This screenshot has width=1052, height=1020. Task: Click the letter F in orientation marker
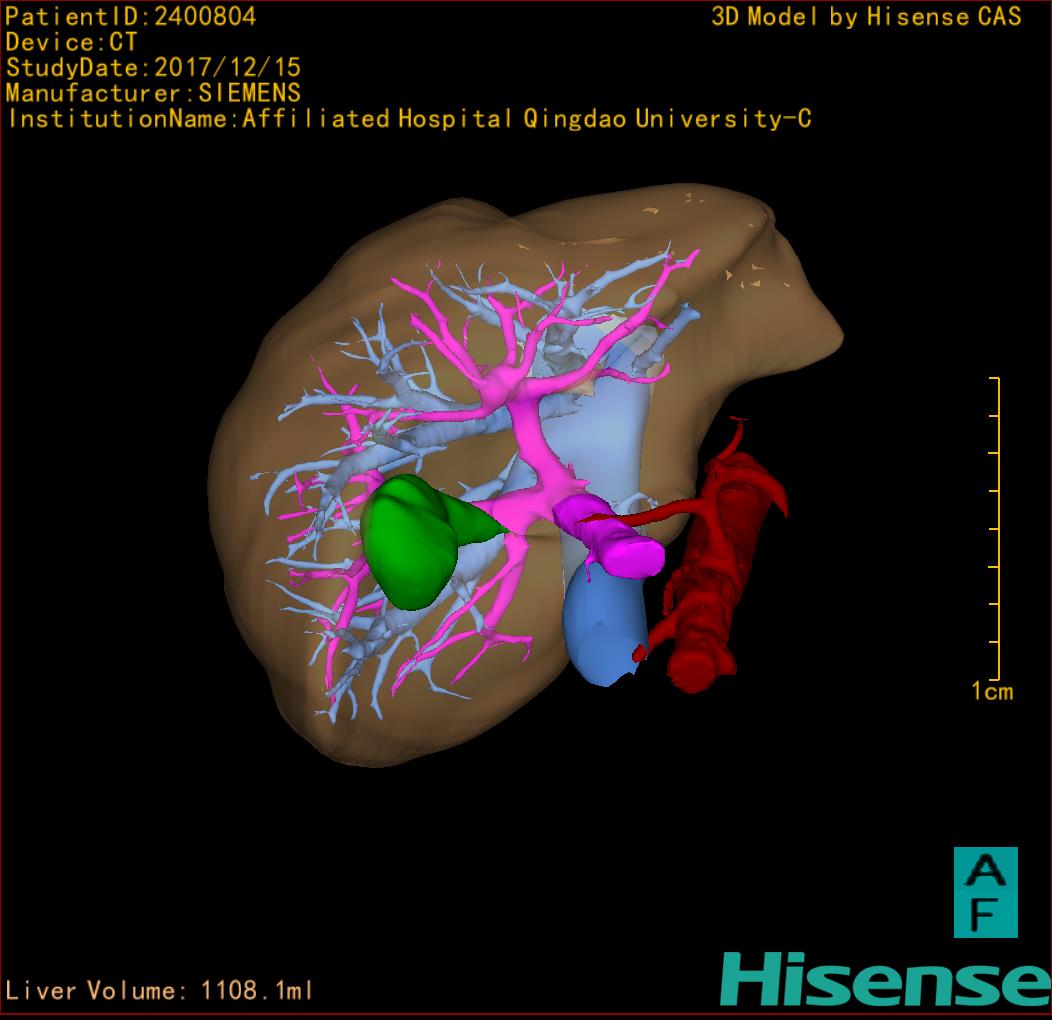click(985, 913)
